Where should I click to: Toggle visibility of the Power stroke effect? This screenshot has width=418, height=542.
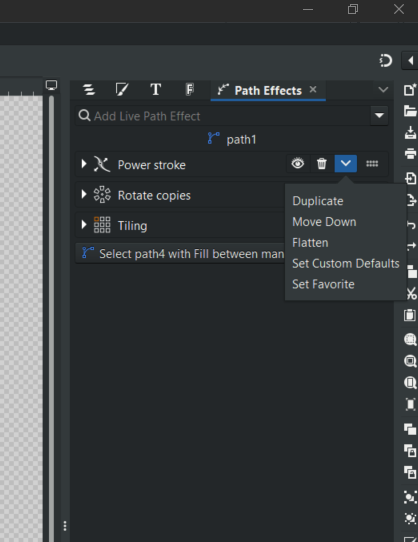pos(298,163)
